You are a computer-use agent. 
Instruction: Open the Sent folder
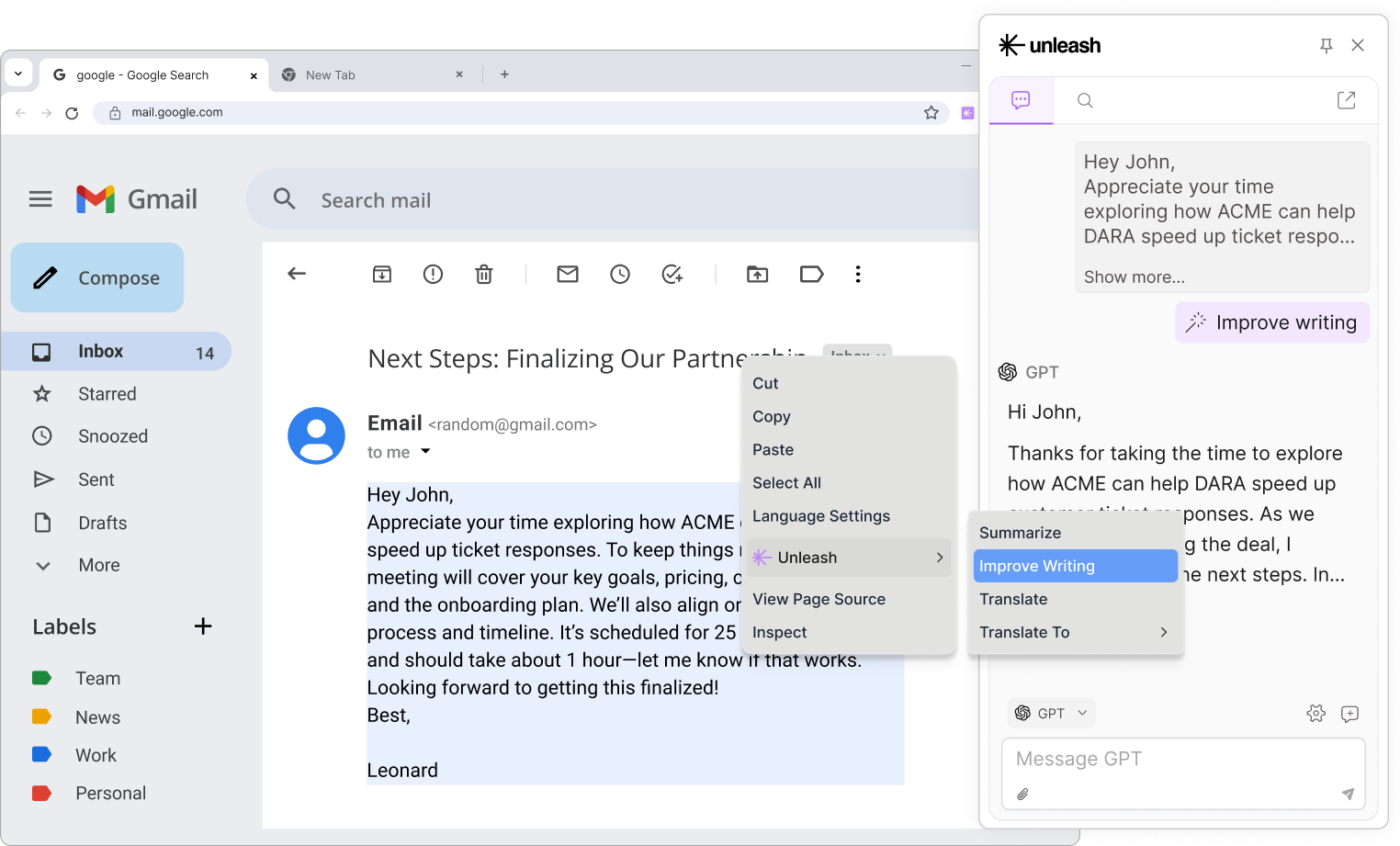96,479
